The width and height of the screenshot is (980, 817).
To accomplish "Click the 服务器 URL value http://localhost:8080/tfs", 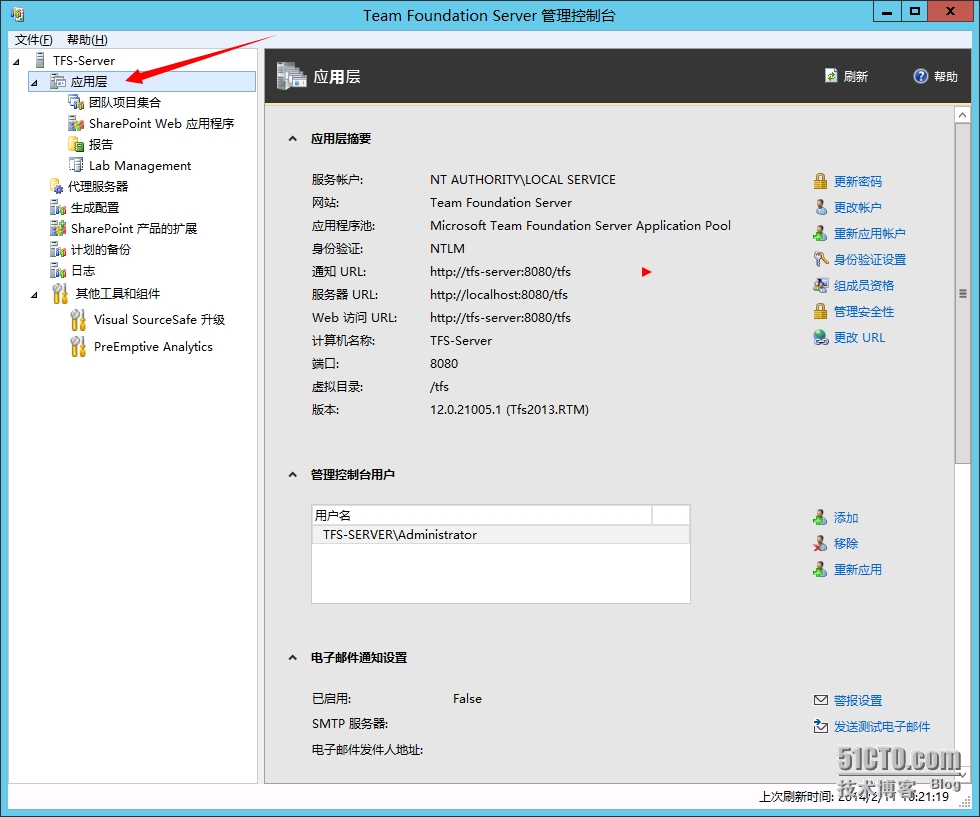I will point(499,294).
